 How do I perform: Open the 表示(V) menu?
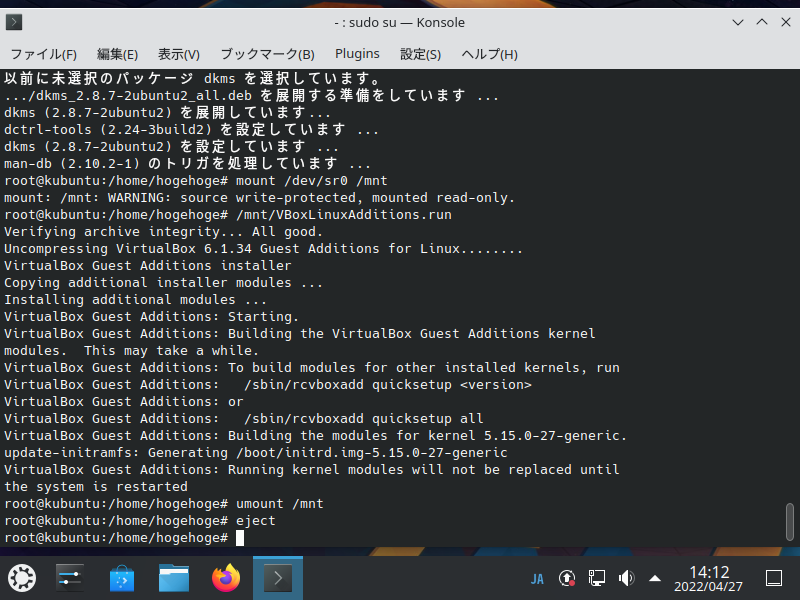click(179, 54)
